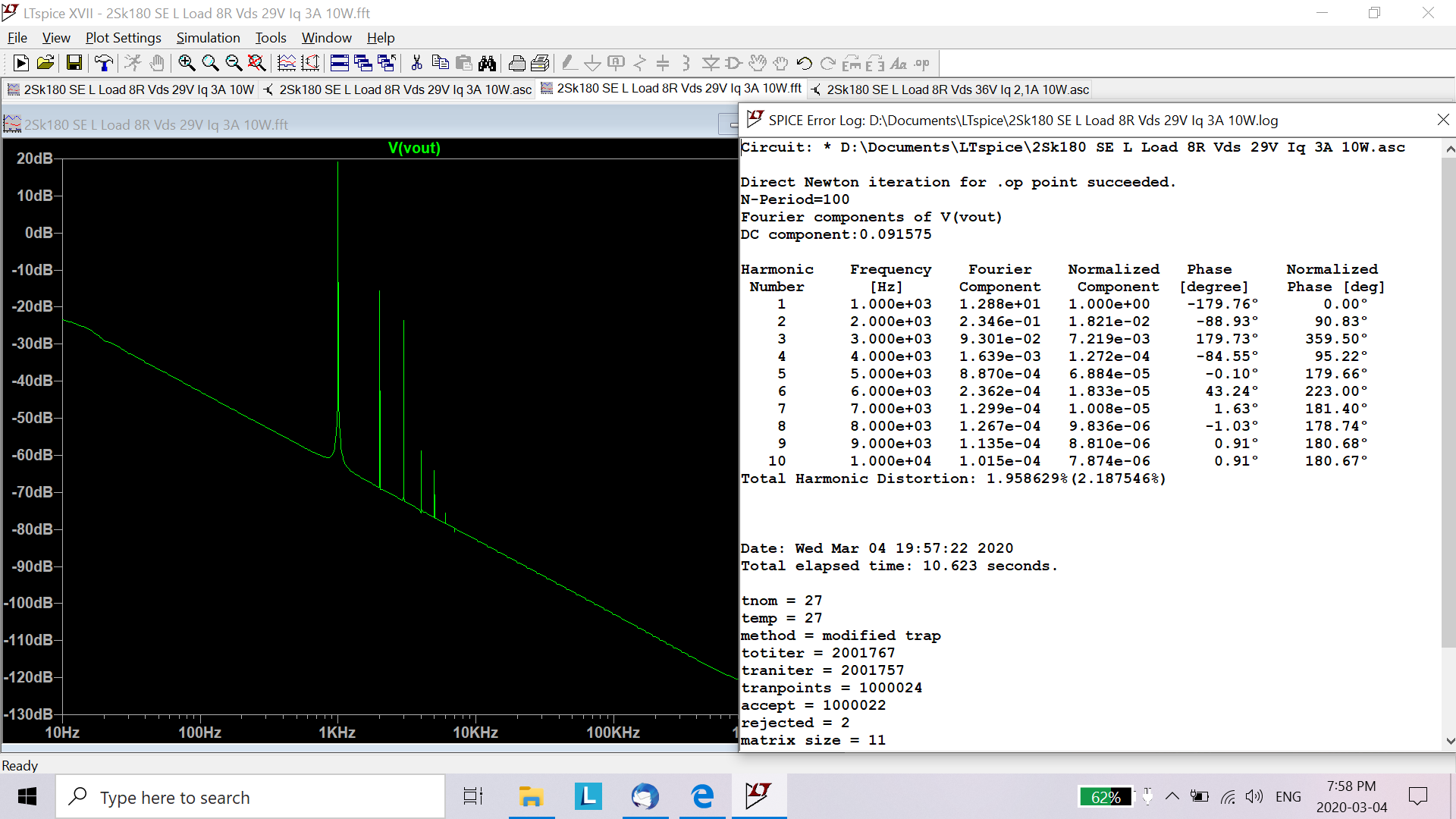Screen dimensions: 1456x819
Task: Click the Run simulation running-man icon
Action: click(x=133, y=64)
